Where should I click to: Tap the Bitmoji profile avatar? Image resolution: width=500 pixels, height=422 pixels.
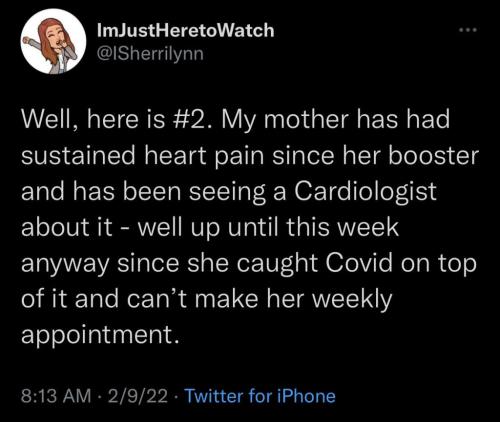click(x=53, y=41)
